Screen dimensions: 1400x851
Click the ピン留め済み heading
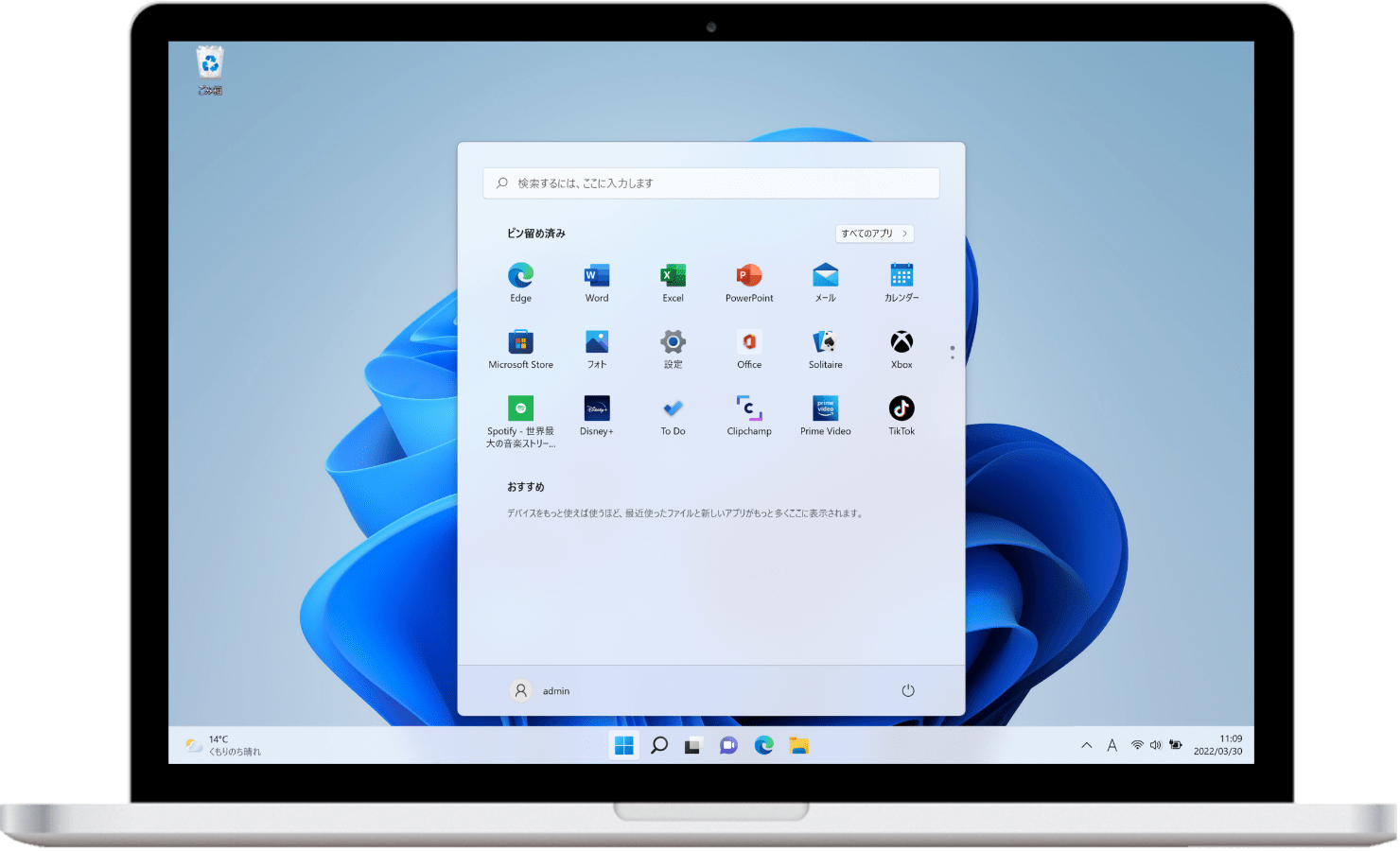536,234
